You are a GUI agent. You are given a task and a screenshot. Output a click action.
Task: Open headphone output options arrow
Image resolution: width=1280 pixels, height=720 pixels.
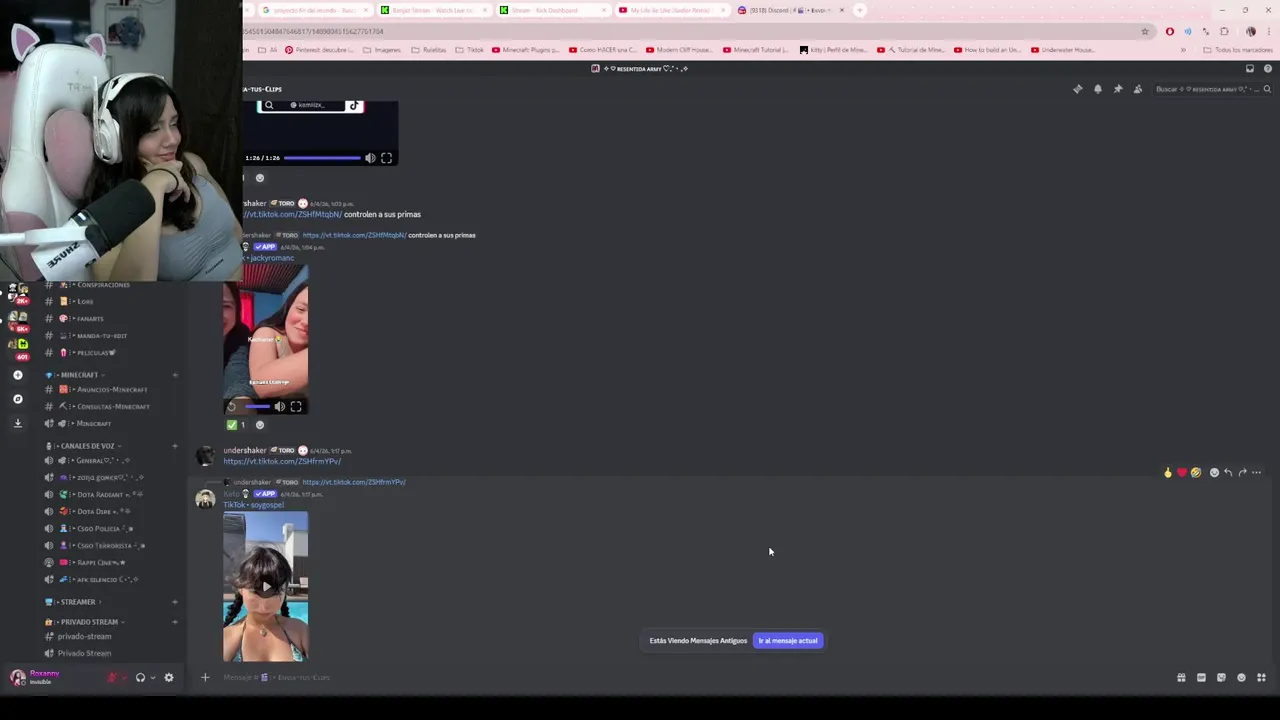152,678
